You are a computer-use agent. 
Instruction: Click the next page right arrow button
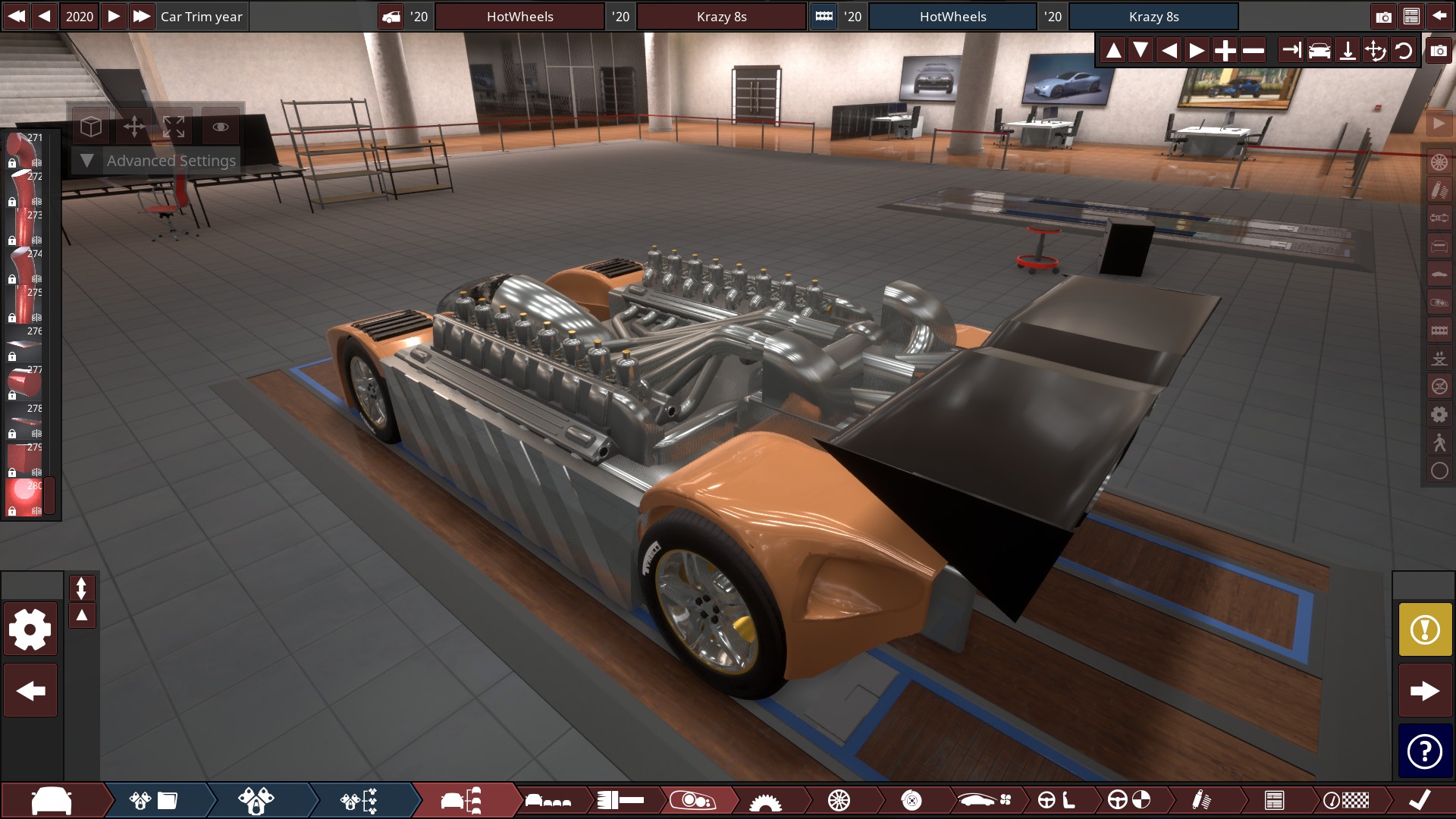(1425, 691)
